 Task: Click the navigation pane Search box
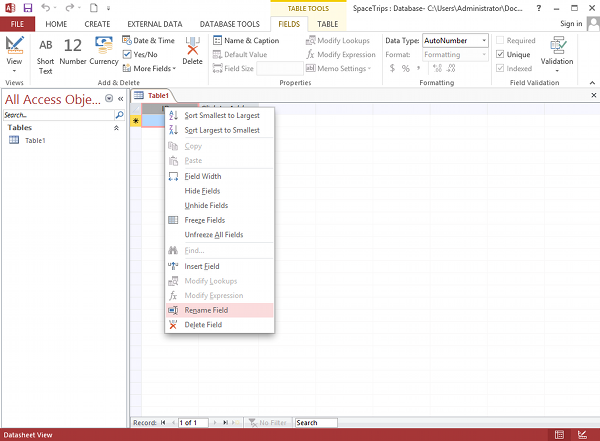click(59, 114)
